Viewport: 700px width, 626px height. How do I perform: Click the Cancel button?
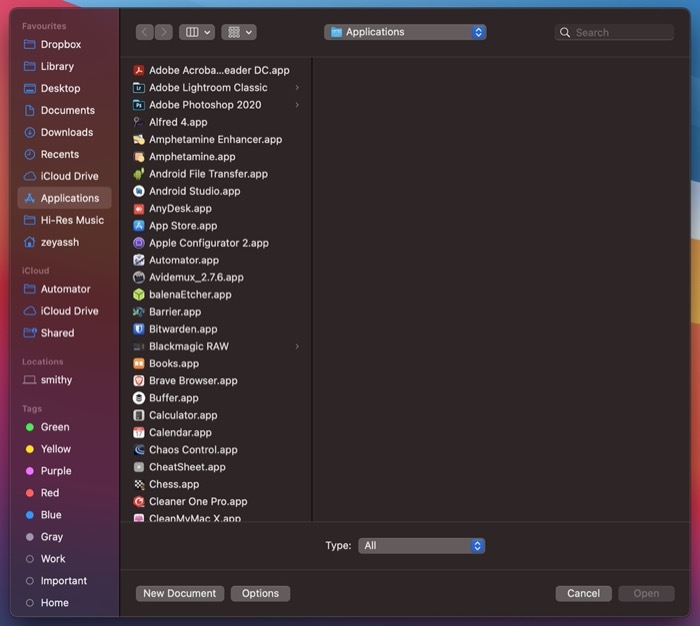click(583, 593)
